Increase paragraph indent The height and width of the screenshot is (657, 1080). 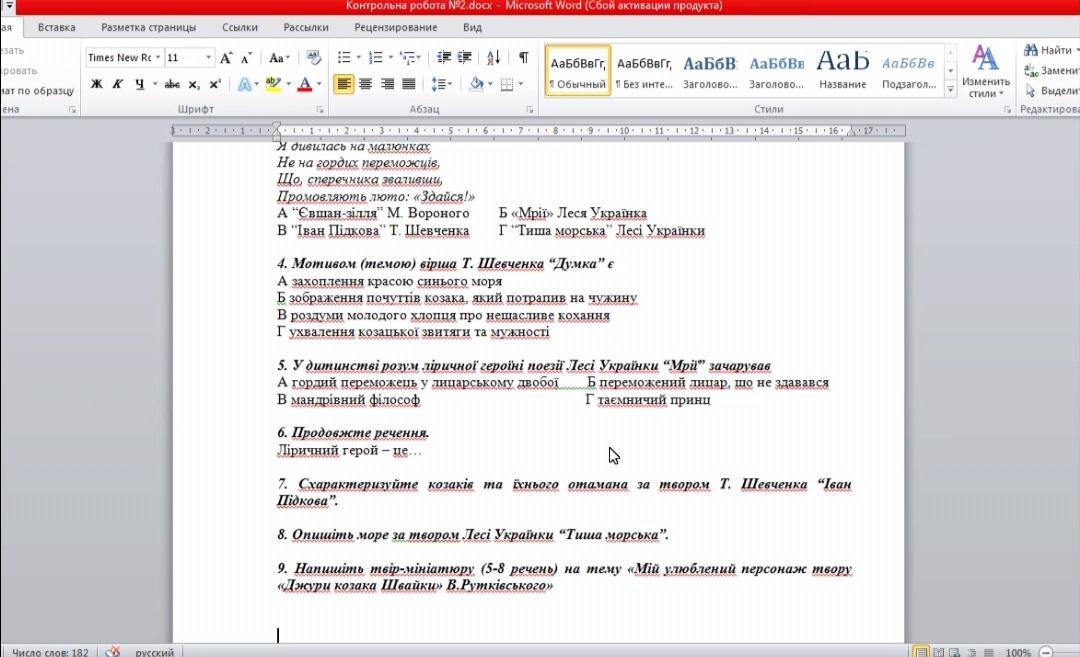[465, 57]
